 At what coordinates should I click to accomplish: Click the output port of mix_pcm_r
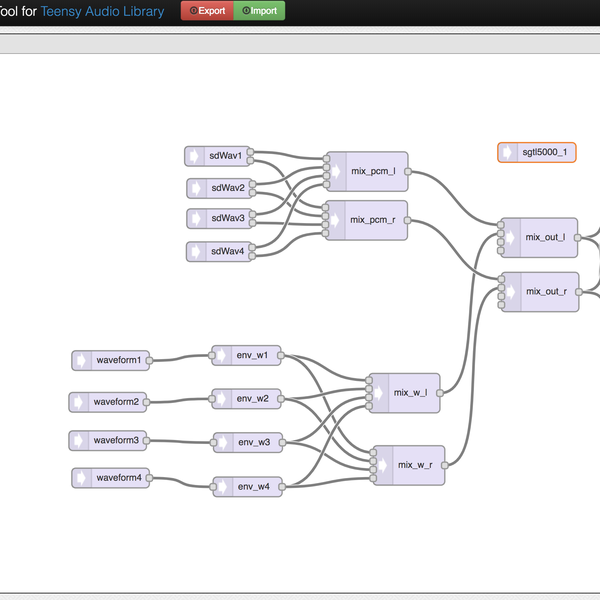[x=408, y=220]
